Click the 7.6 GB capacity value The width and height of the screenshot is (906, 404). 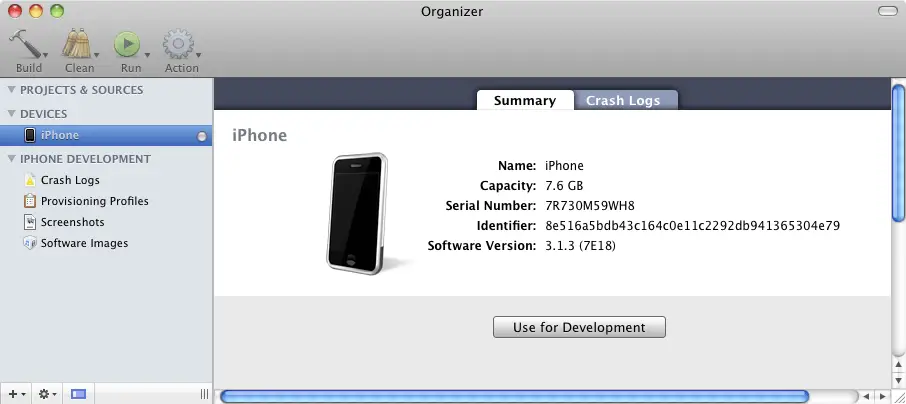(x=564, y=186)
